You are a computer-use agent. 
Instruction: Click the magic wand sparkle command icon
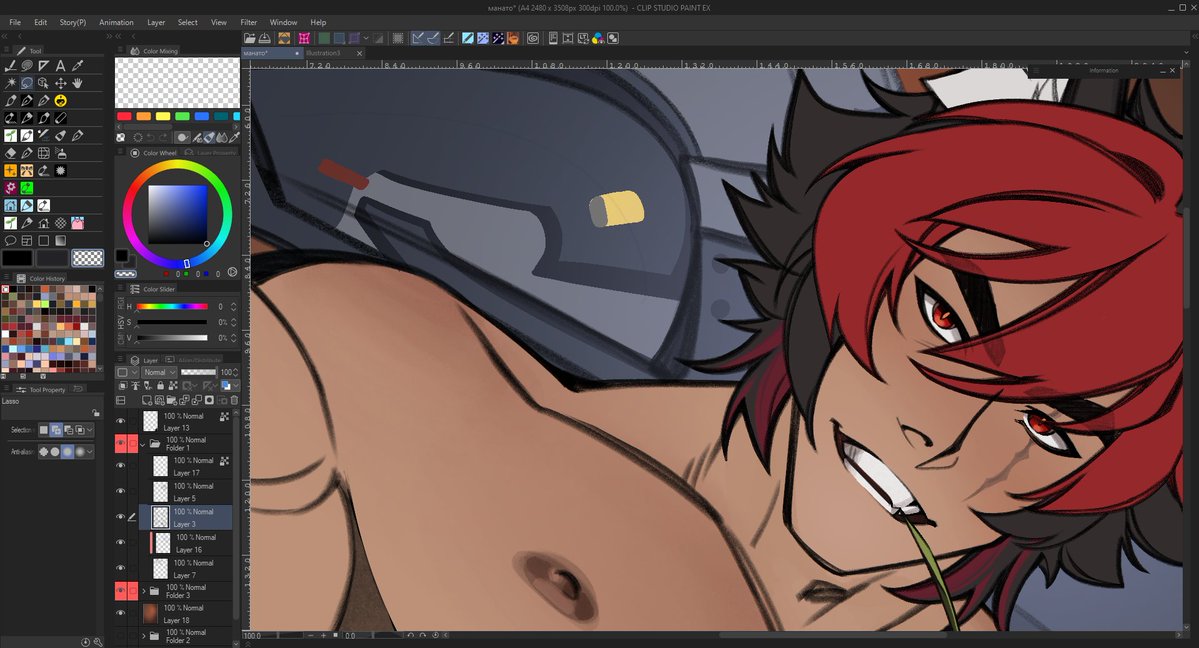pos(498,38)
